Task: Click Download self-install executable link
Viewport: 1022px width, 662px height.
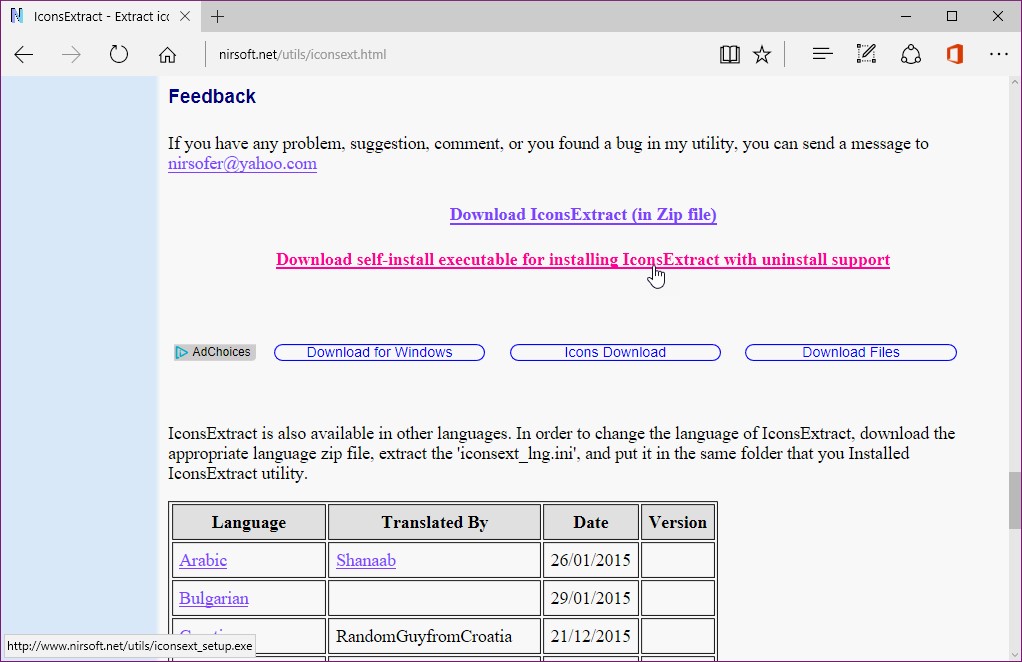Action: [x=583, y=260]
